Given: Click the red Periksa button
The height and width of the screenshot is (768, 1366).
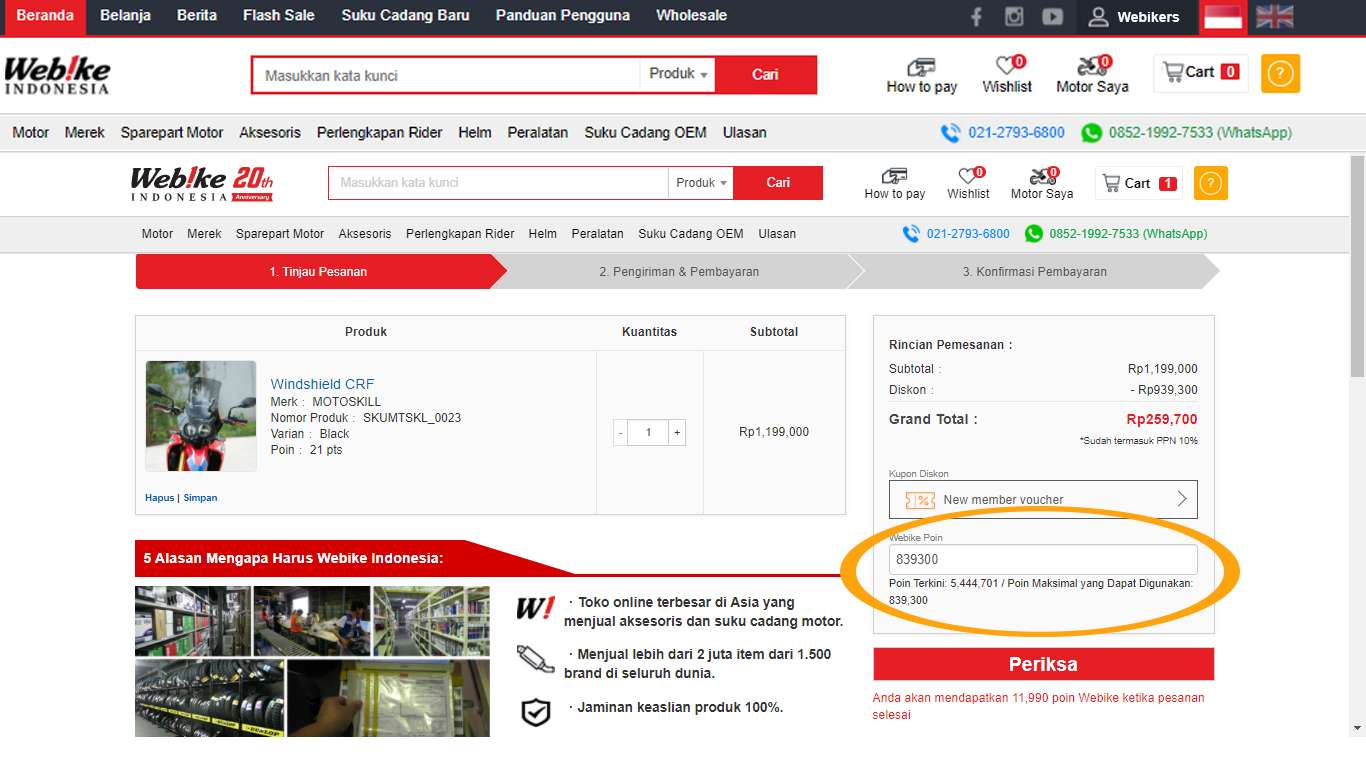Looking at the screenshot, I should click(x=1043, y=664).
